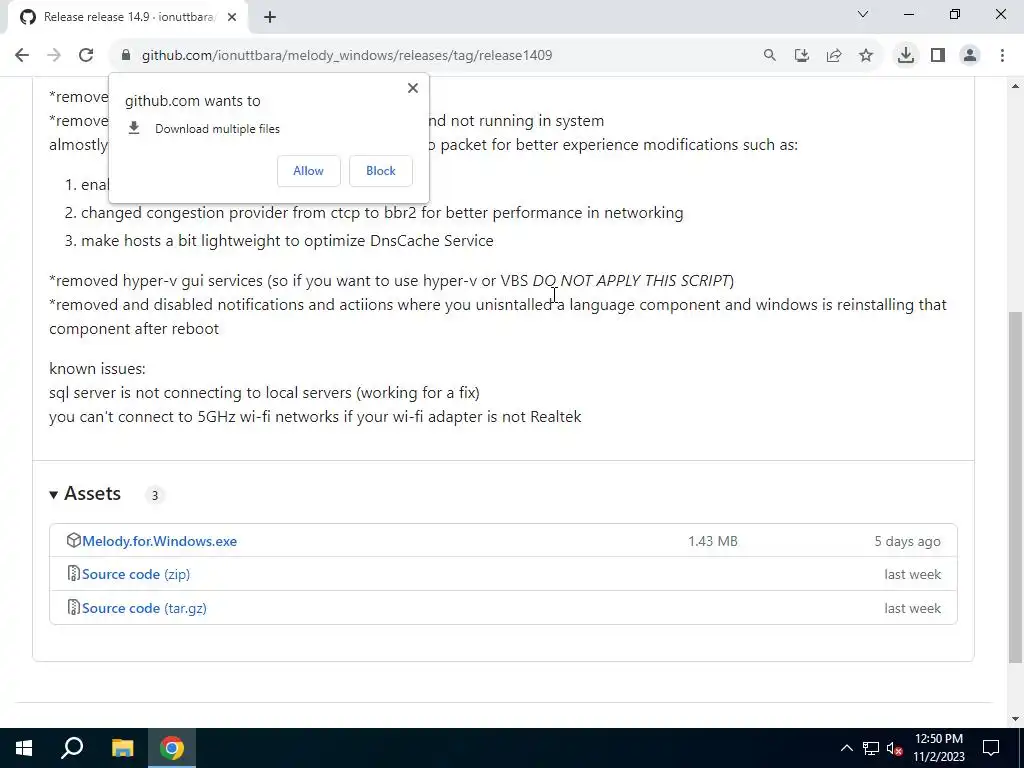Open Windows taskbar search
1024x768 pixels.
point(72,748)
